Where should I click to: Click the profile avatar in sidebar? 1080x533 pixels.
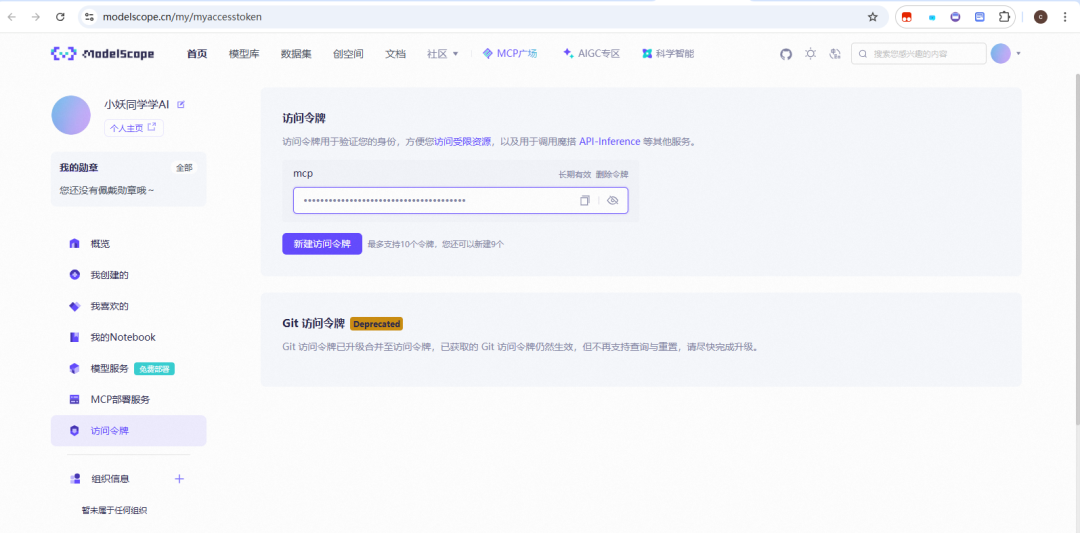pyautogui.click(x=71, y=115)
